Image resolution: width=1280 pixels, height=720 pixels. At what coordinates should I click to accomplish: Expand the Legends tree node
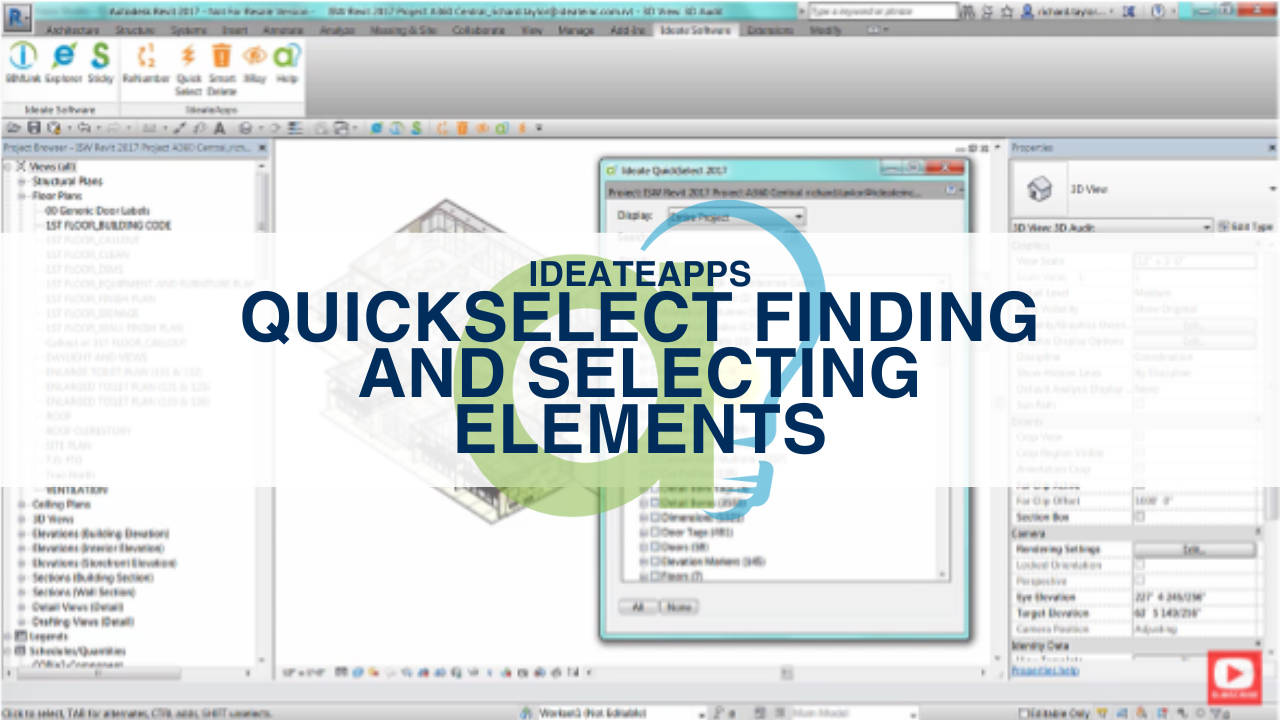point(8,636)
